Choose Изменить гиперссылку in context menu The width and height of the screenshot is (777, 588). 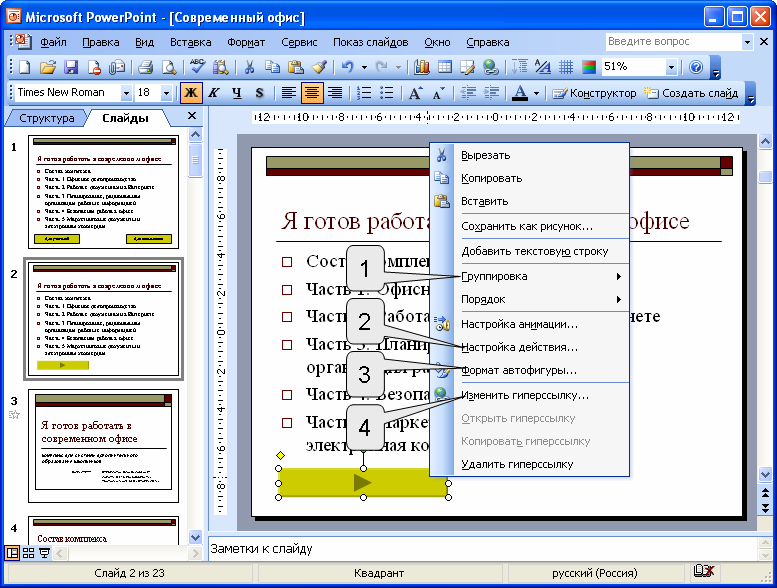tap(530, 395)
